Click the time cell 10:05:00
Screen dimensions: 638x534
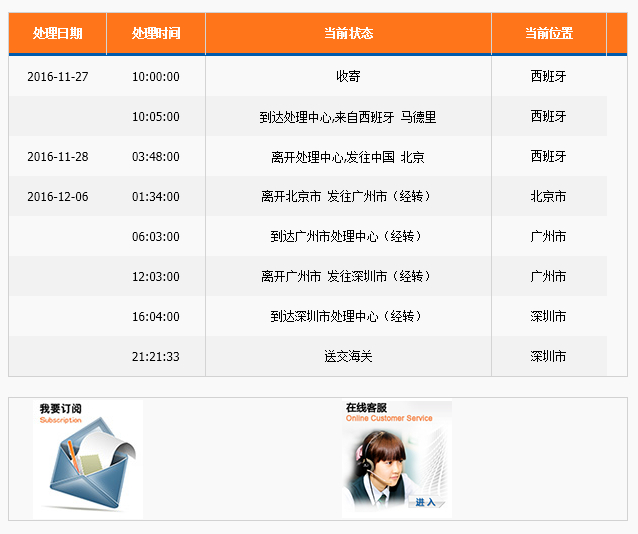coord(155,117)
